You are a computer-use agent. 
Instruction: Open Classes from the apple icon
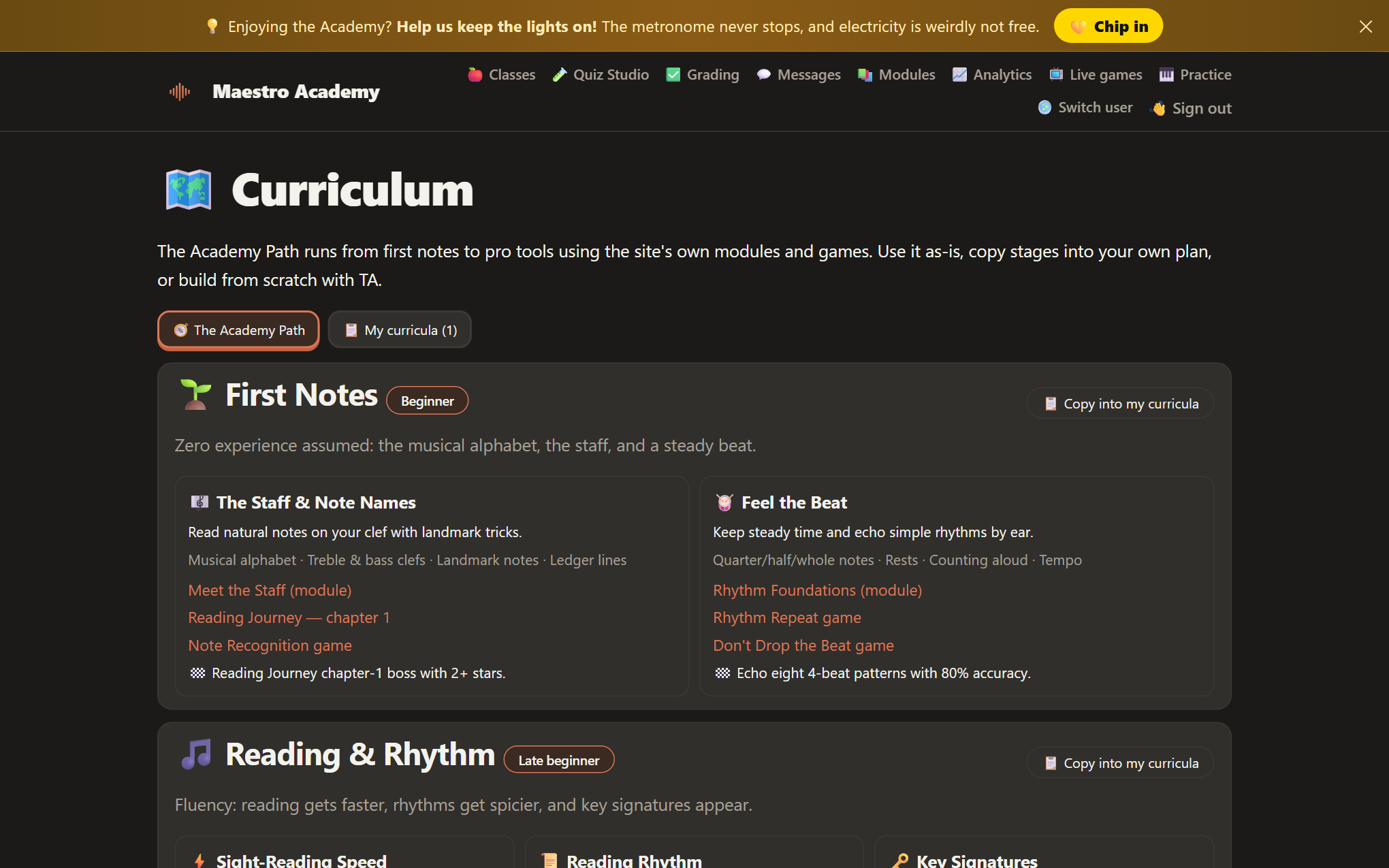[475, 75]
